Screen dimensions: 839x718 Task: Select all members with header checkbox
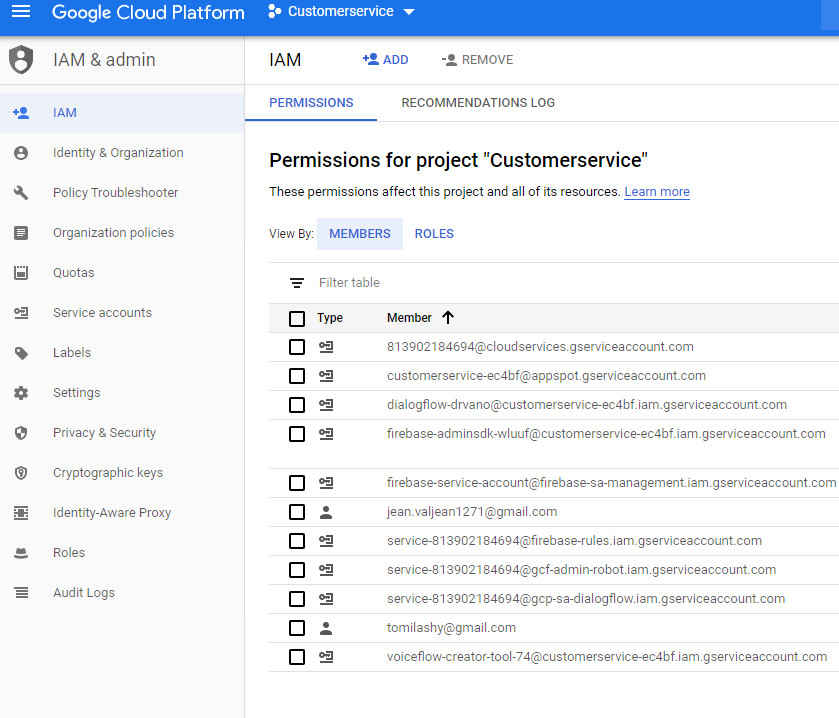pyautogui.click(x=297, y=318)
